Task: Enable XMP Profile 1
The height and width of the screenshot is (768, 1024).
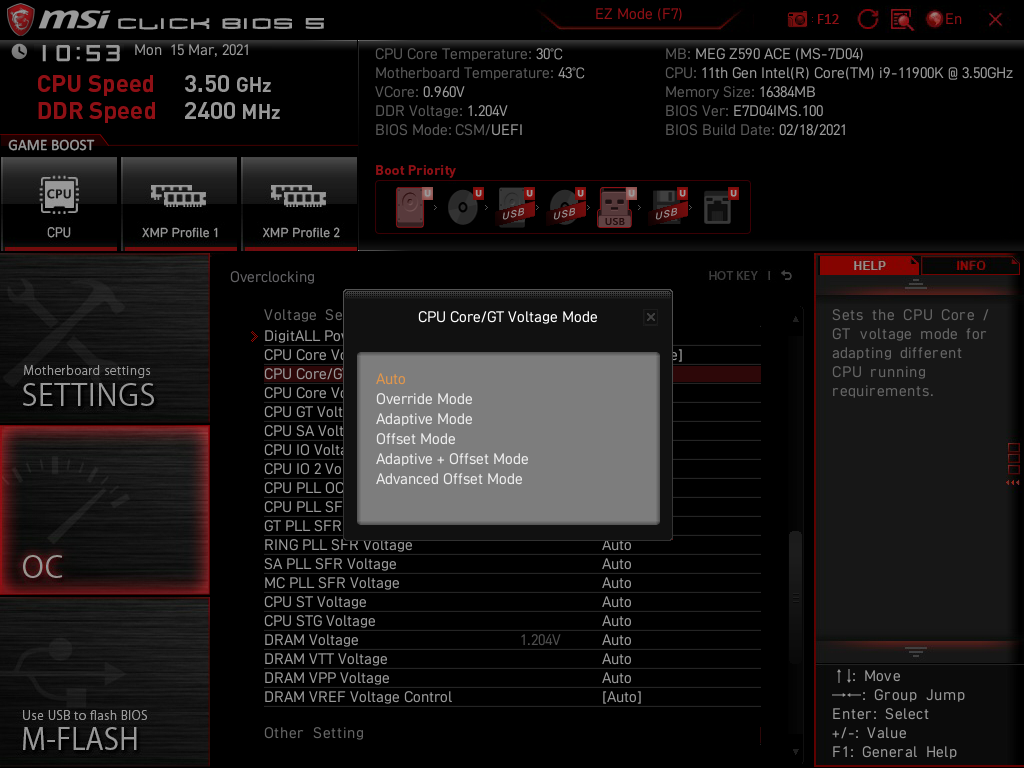Action: [180, 204]
